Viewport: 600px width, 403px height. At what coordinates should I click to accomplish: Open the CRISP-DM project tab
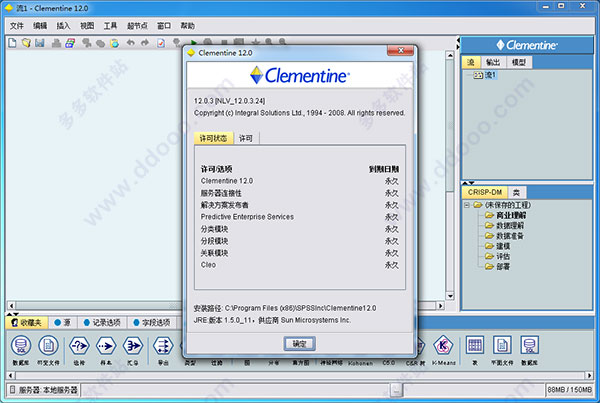485,192
